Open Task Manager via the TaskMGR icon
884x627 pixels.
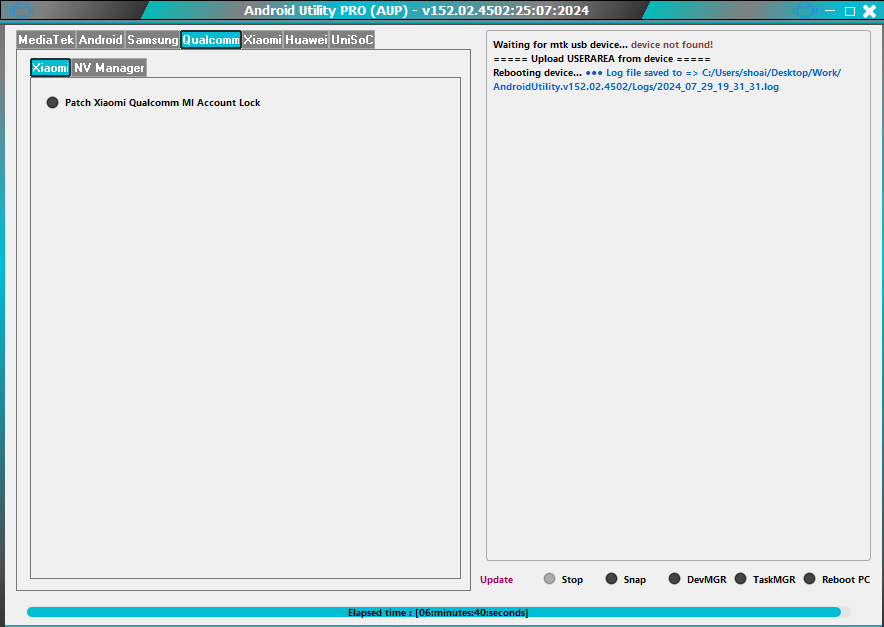(x=740, y=578)
